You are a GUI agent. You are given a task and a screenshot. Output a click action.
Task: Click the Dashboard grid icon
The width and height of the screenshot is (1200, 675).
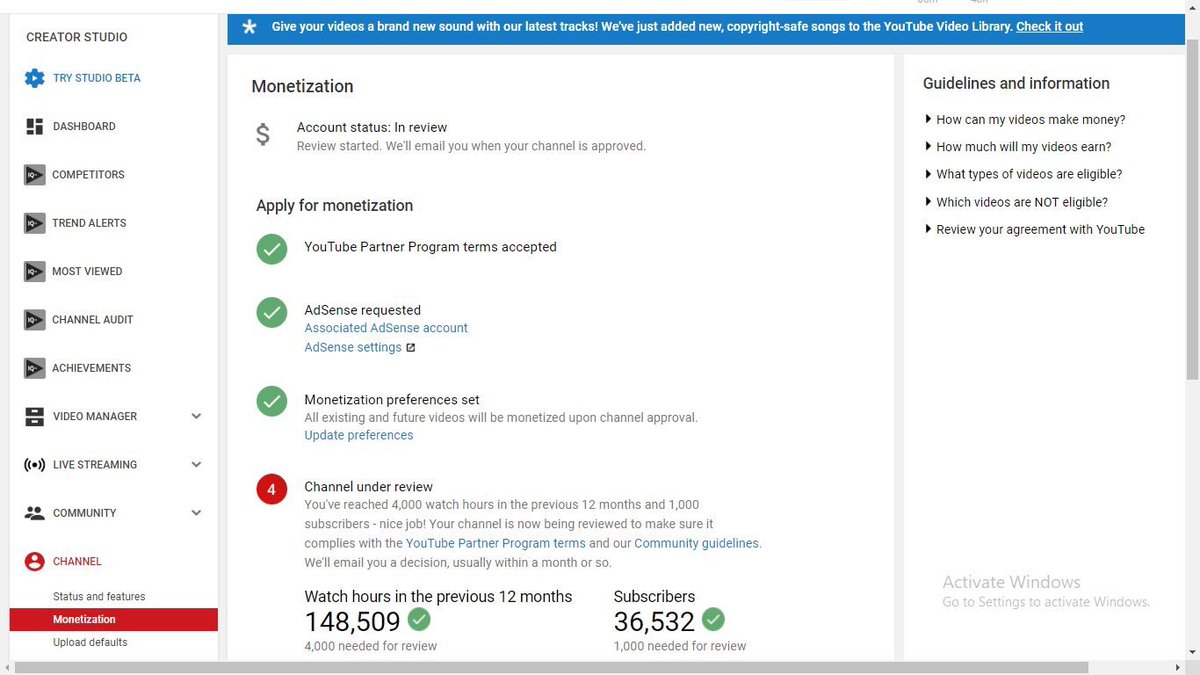[35, 126]
